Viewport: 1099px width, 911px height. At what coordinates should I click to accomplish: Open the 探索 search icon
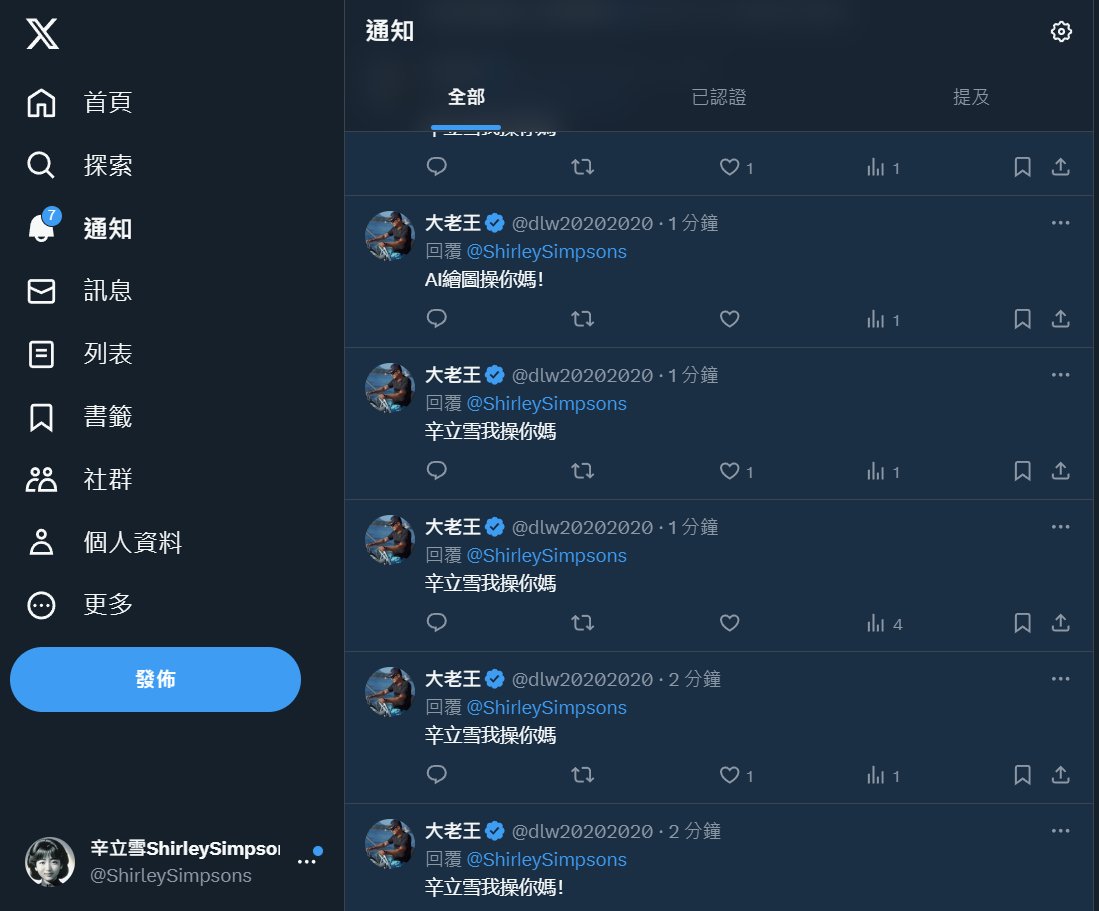[41, 165]
